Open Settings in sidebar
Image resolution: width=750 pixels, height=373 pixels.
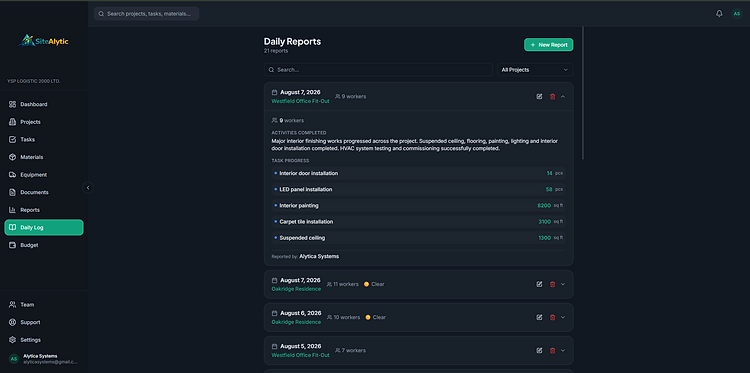[44, 340]
